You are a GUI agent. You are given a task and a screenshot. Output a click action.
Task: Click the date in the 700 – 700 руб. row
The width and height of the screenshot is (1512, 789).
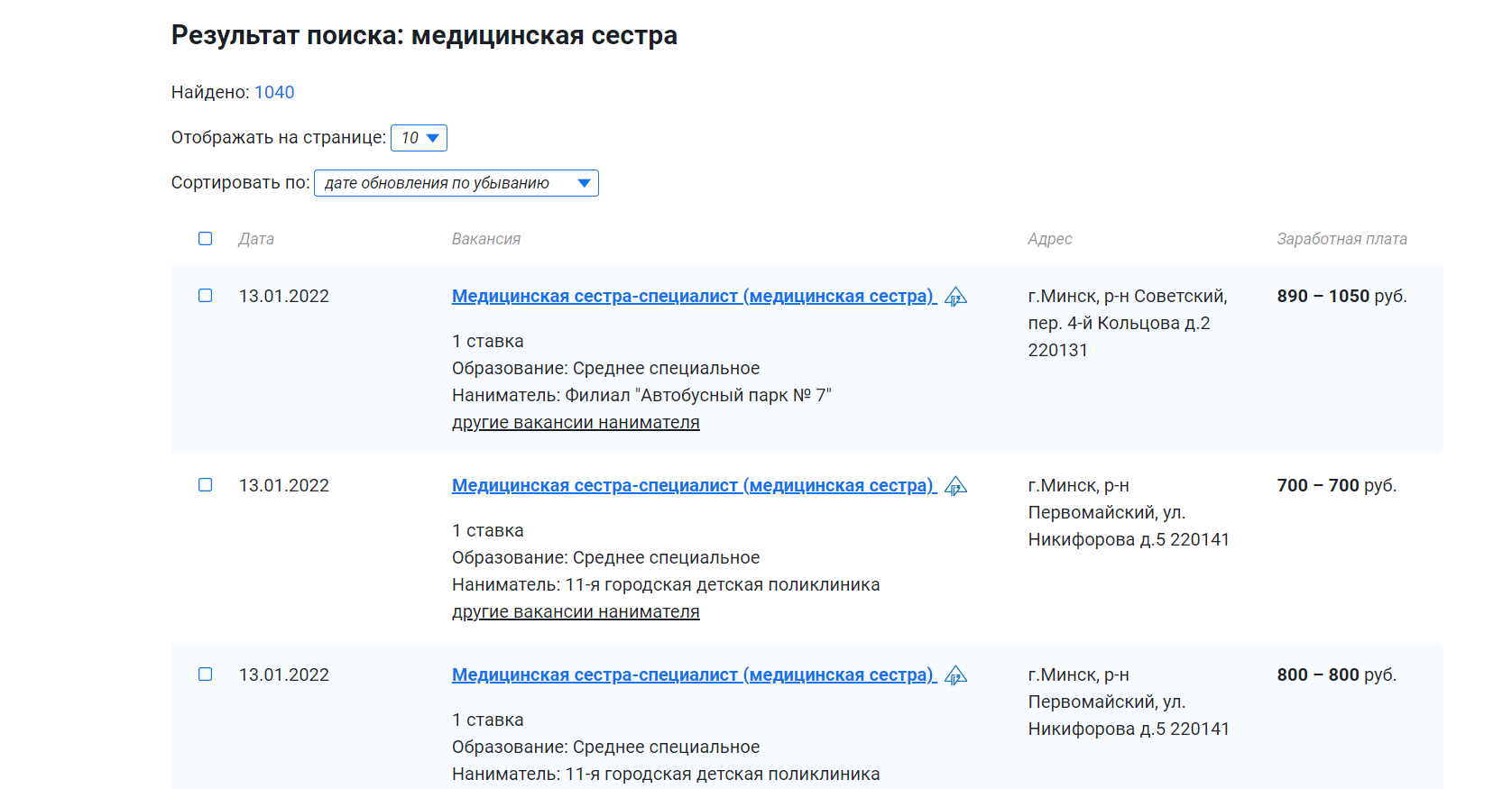coord(283,485)
